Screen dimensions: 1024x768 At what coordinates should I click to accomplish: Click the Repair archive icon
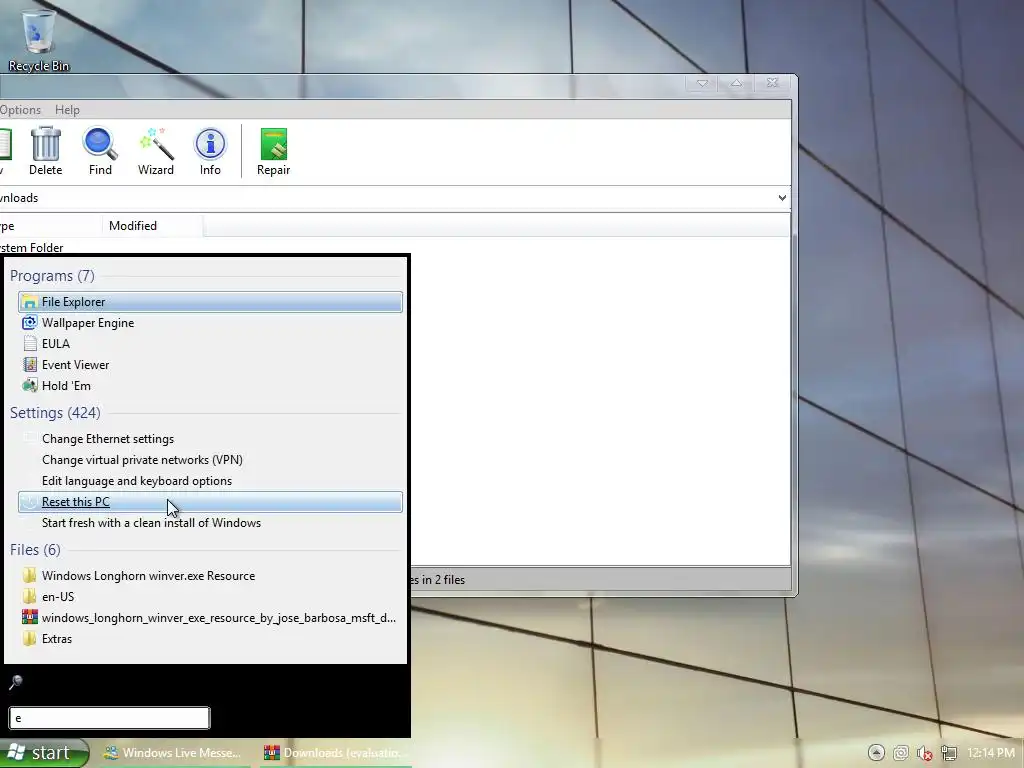[x=273, y=152]
